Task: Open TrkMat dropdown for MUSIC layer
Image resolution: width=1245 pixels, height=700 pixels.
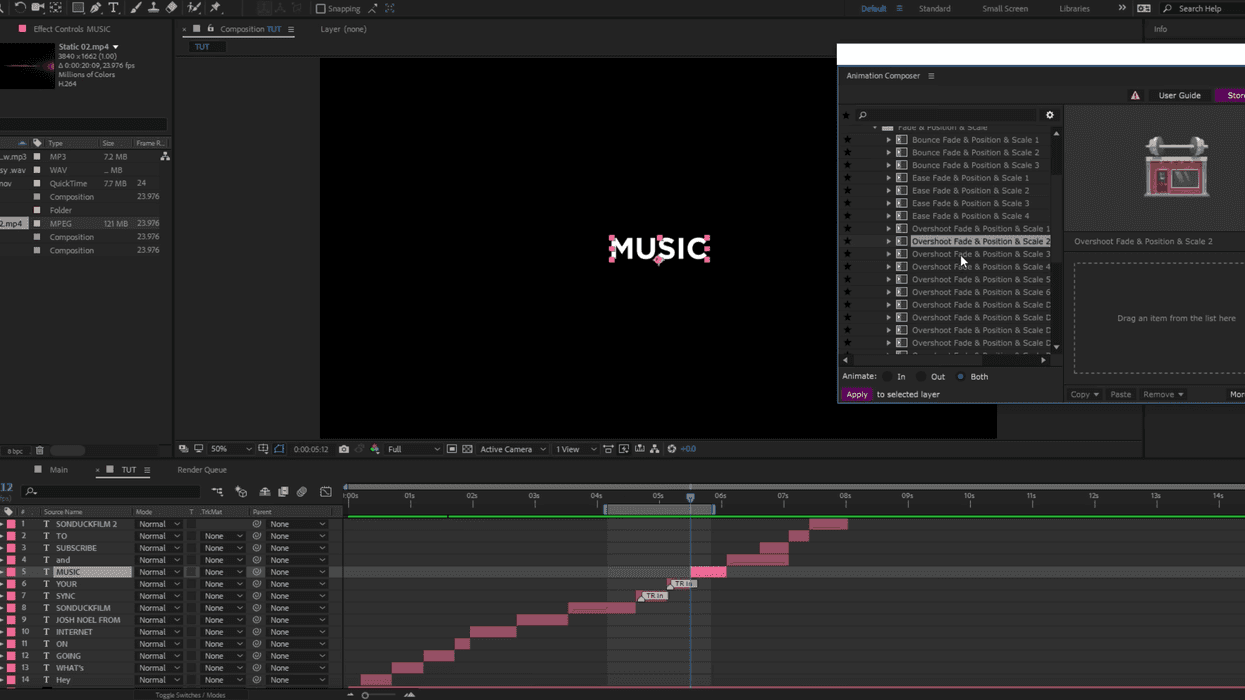Action: 223,572
